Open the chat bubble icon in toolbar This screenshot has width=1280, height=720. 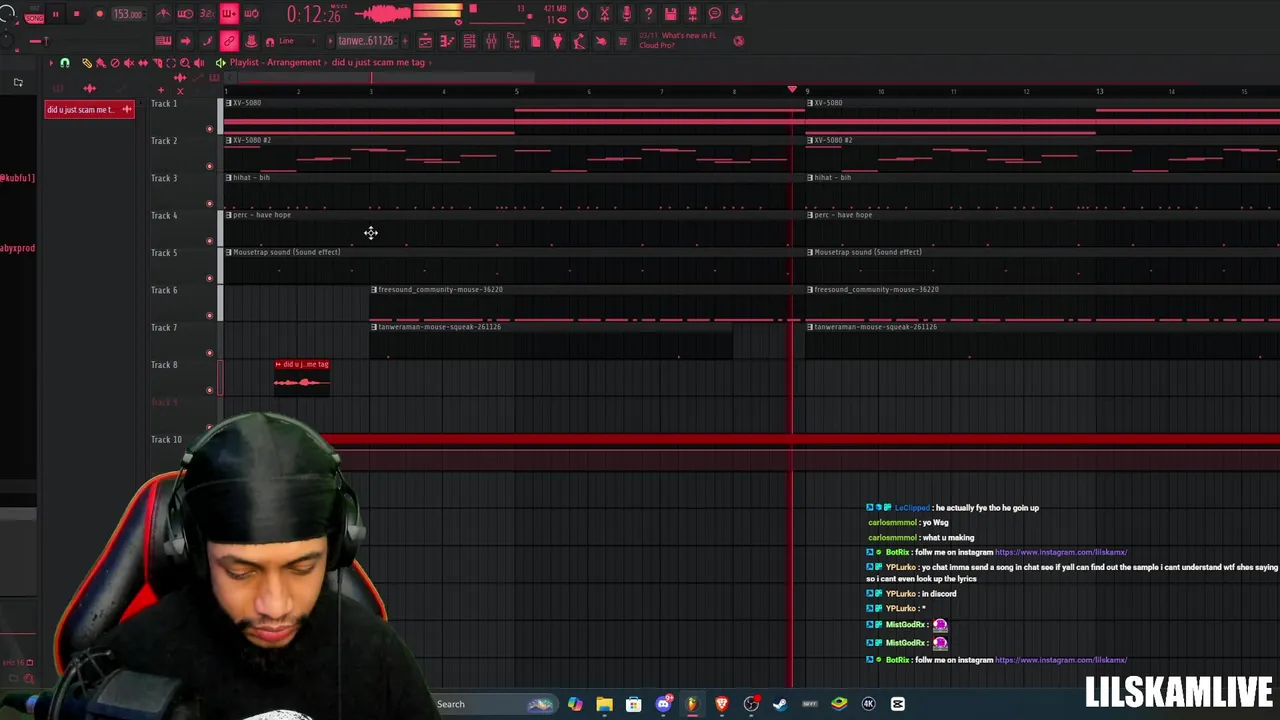coord(714,14)
